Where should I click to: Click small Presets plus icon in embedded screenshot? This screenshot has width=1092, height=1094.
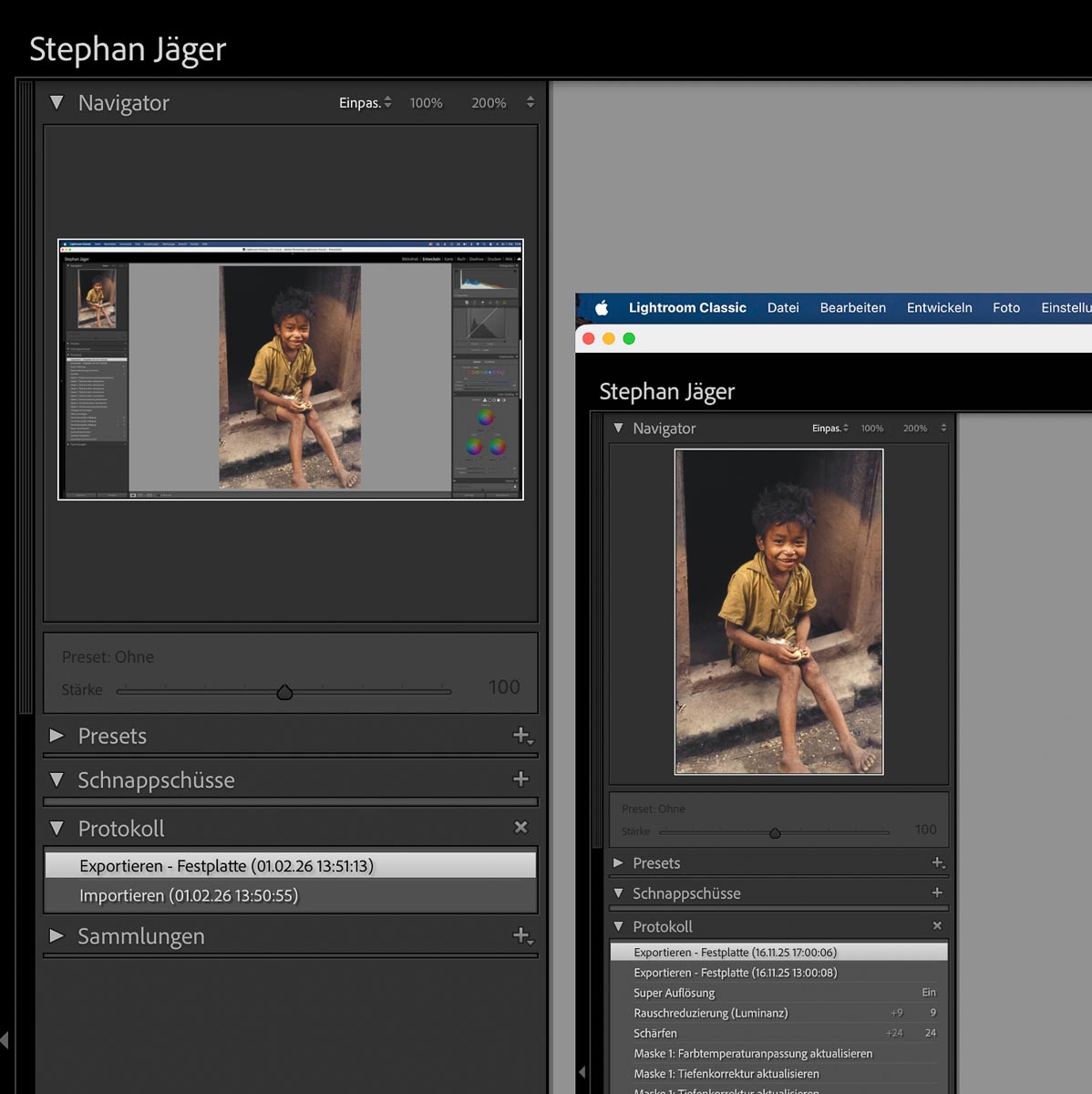(937, 863)
